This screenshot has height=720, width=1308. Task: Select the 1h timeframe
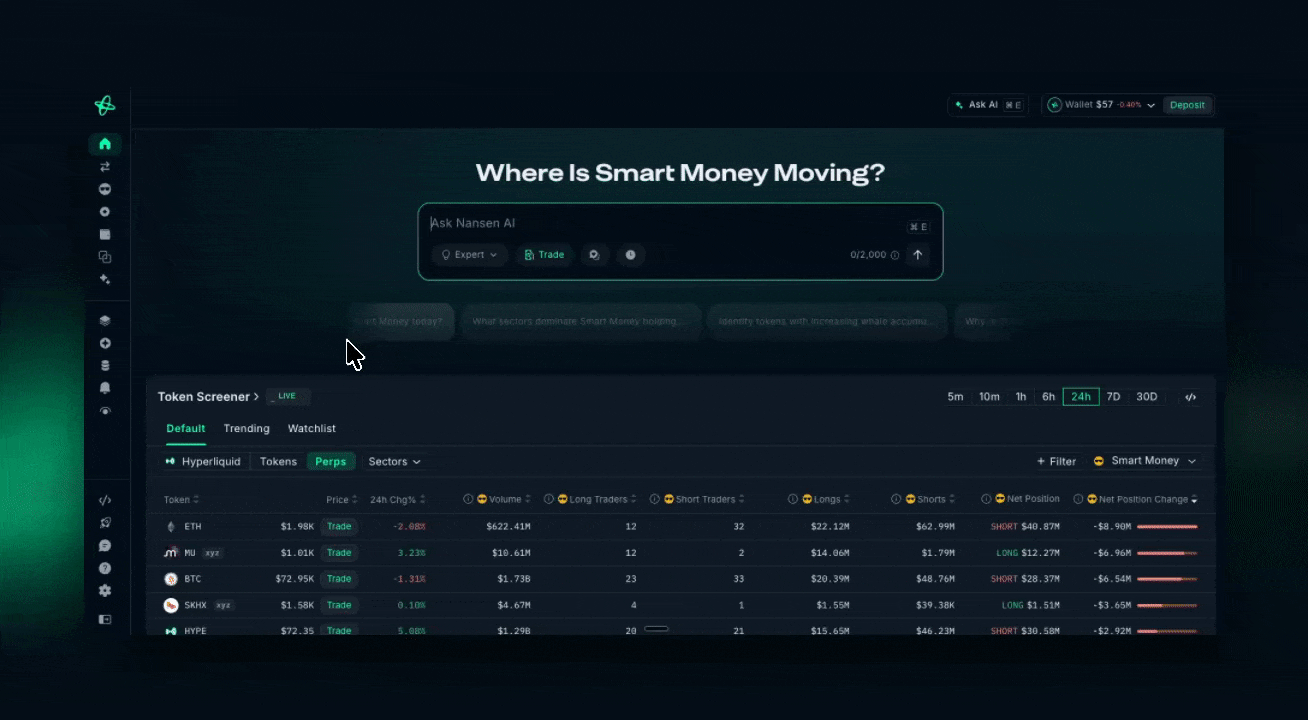click(1021, 397)
